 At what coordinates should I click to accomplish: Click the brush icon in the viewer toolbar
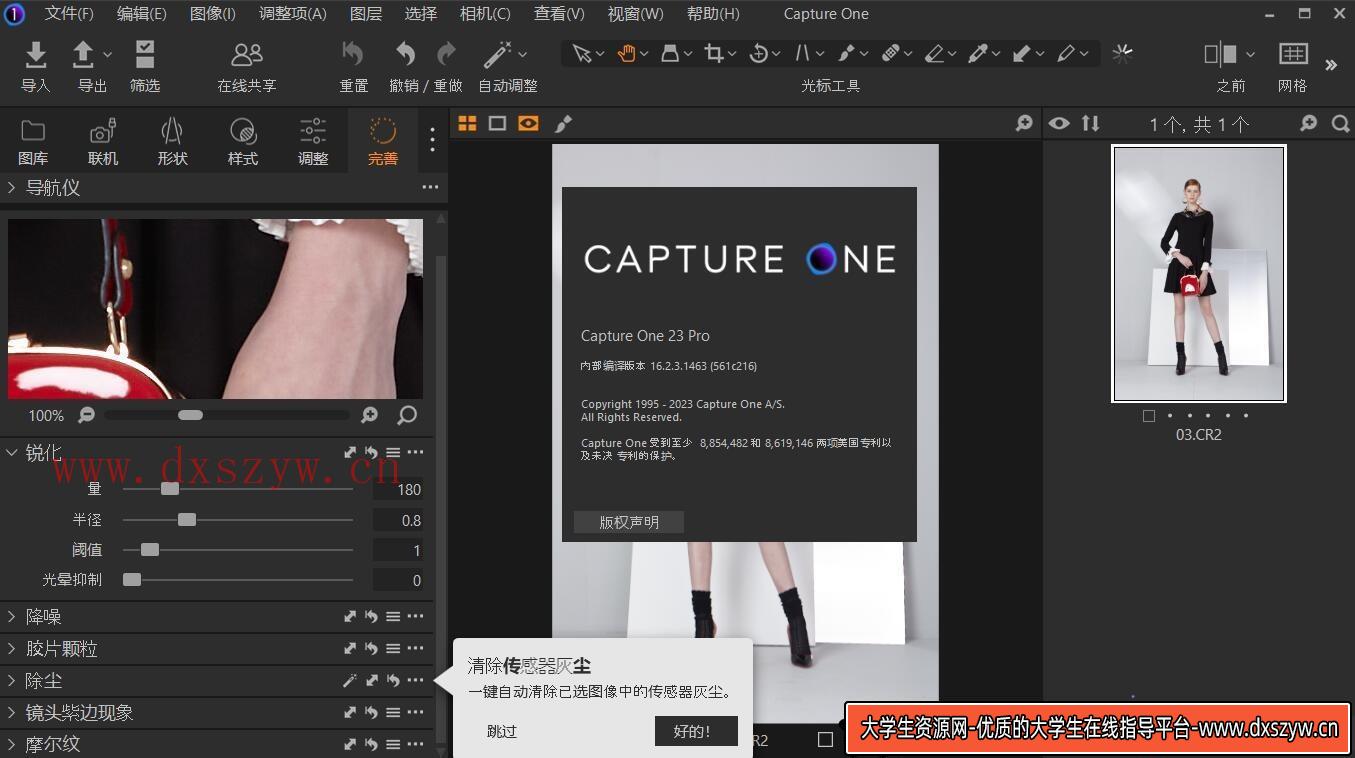click(x=563, y=123)
